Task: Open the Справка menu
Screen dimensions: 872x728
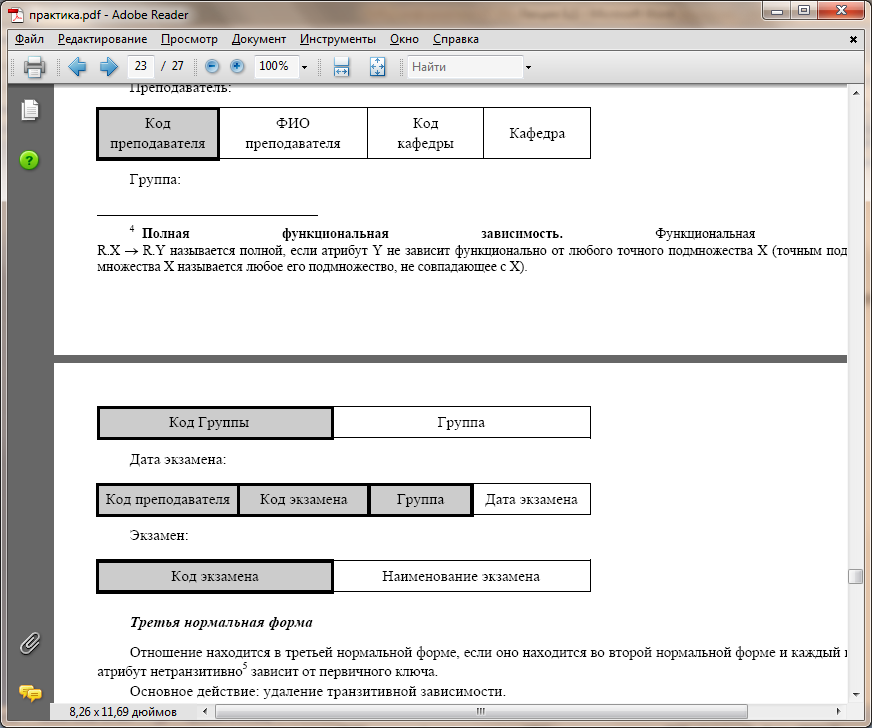Action: pyautogui.click(x=455, y=39)
